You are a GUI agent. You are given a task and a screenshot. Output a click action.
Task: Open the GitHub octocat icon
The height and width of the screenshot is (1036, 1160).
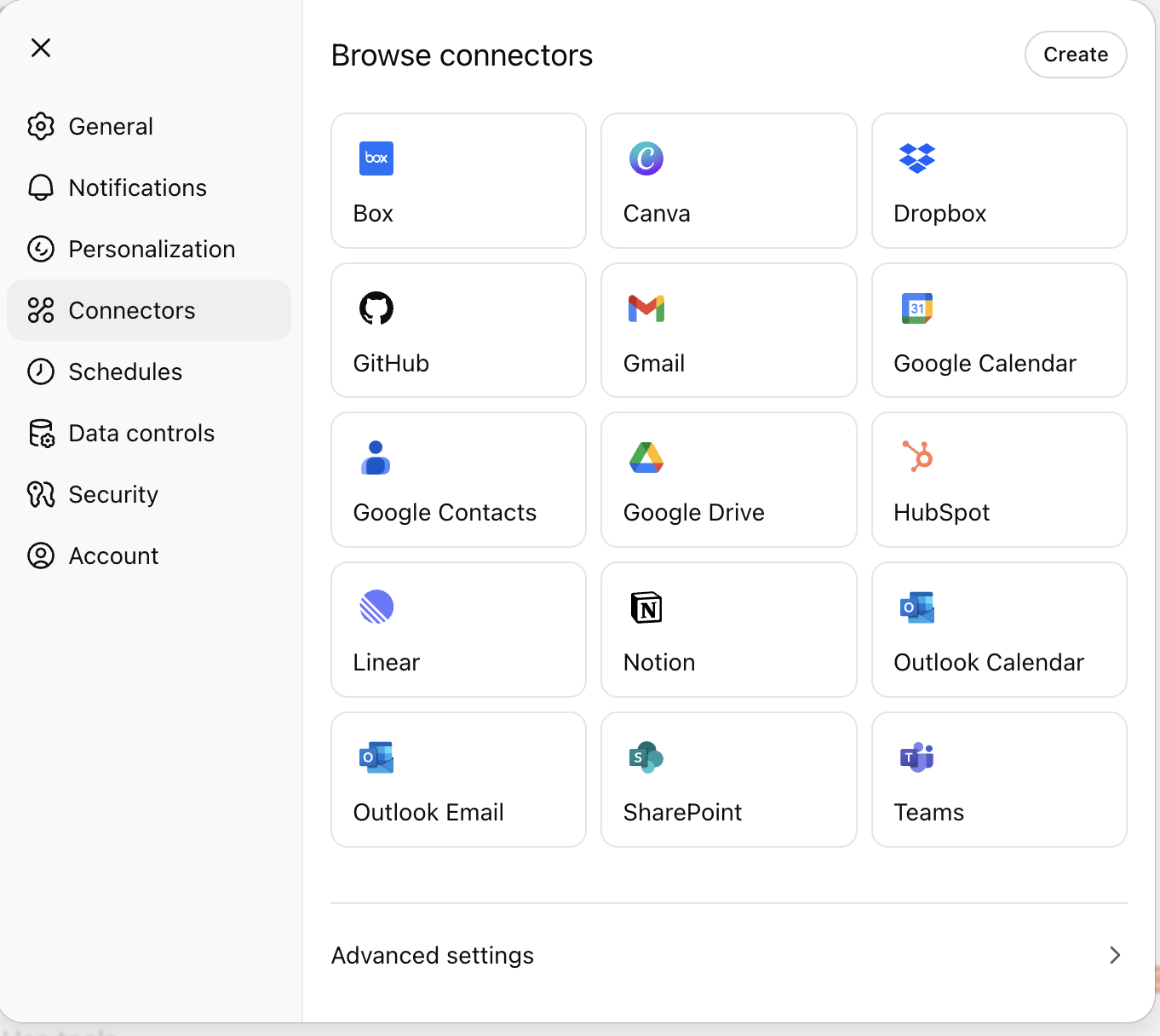[376, 308]
